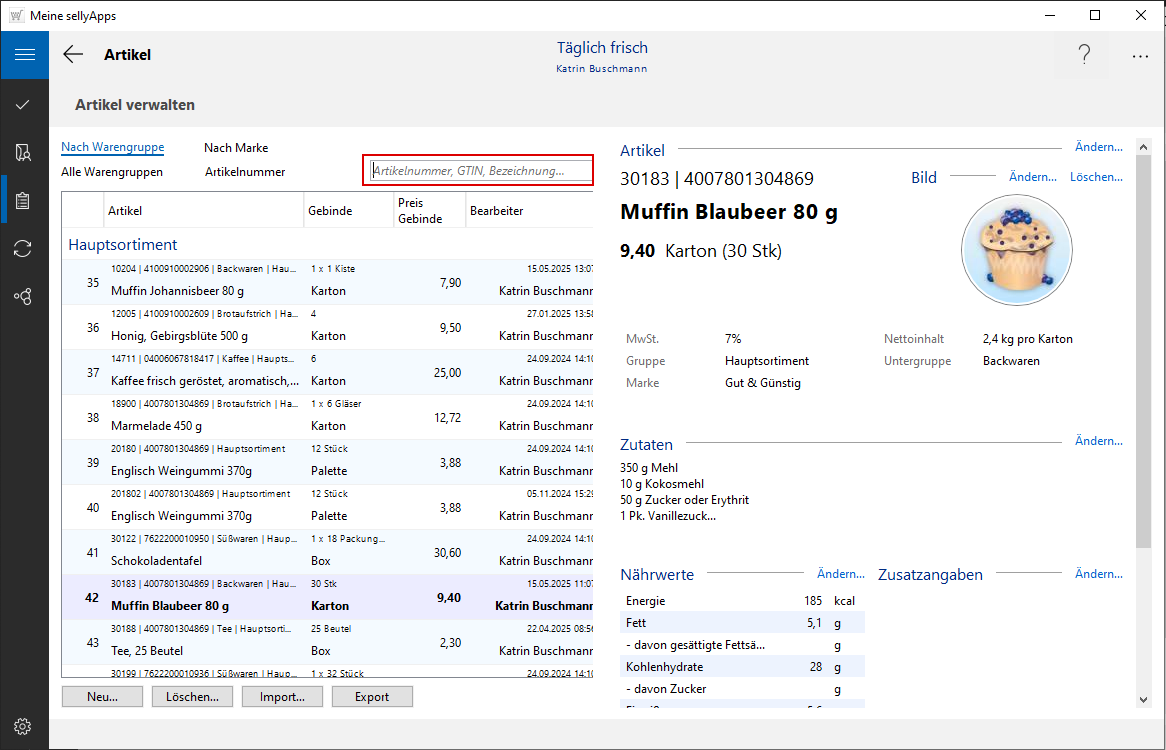
Task: Open the three-dots more options menu
Action: [x=1140, y=56]
